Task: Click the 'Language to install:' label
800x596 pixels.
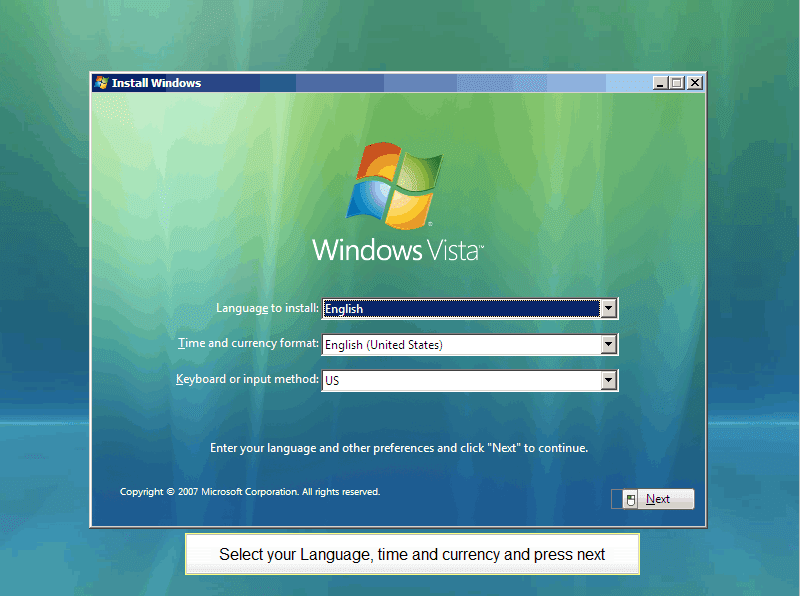Action: tap(267, 308)
